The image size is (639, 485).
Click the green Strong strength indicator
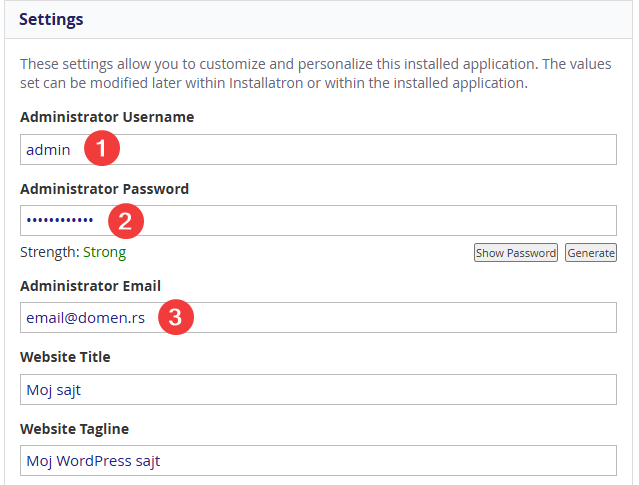pyautogui.click(x=104, y=253)
